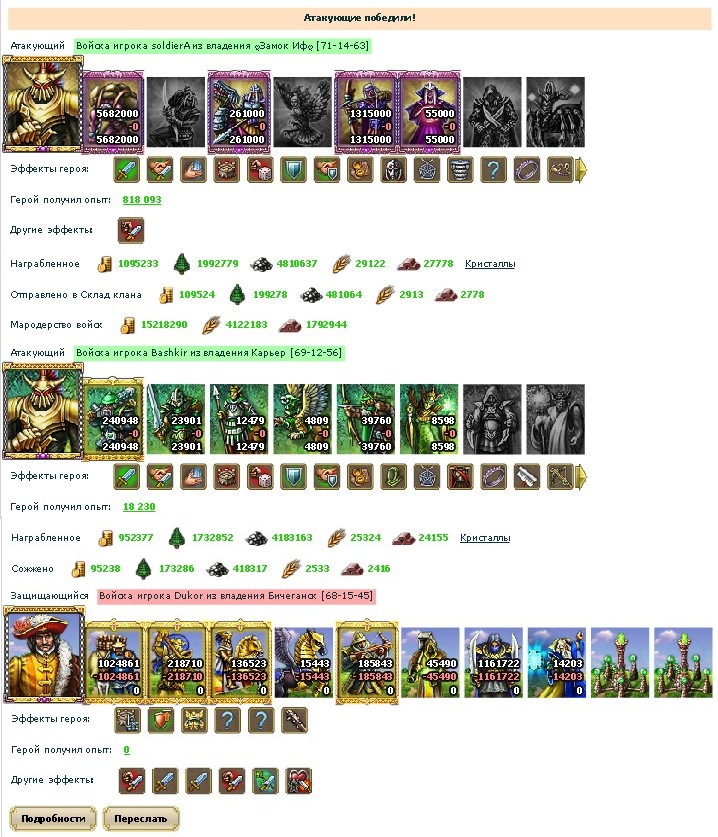Click the purple ring effect icon for soldierA's hero
Viewport: 718px width, 837px height.
[x=527, y=170]
